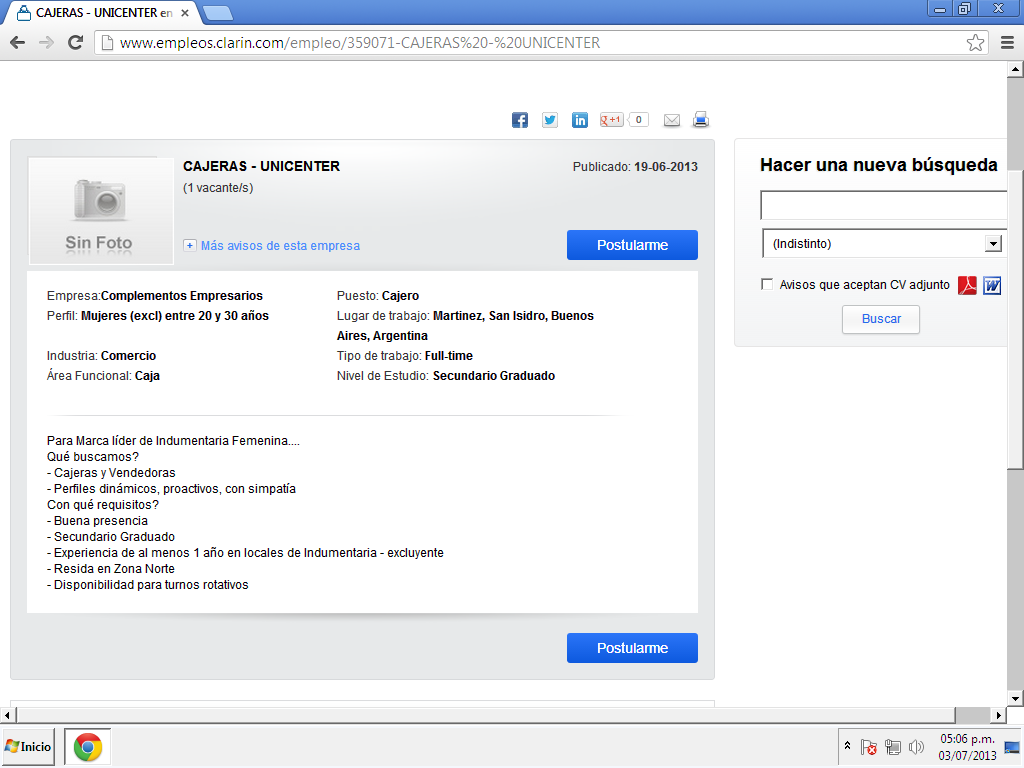Click horizontal scrollbar left arrow

[x=7, y=715]
